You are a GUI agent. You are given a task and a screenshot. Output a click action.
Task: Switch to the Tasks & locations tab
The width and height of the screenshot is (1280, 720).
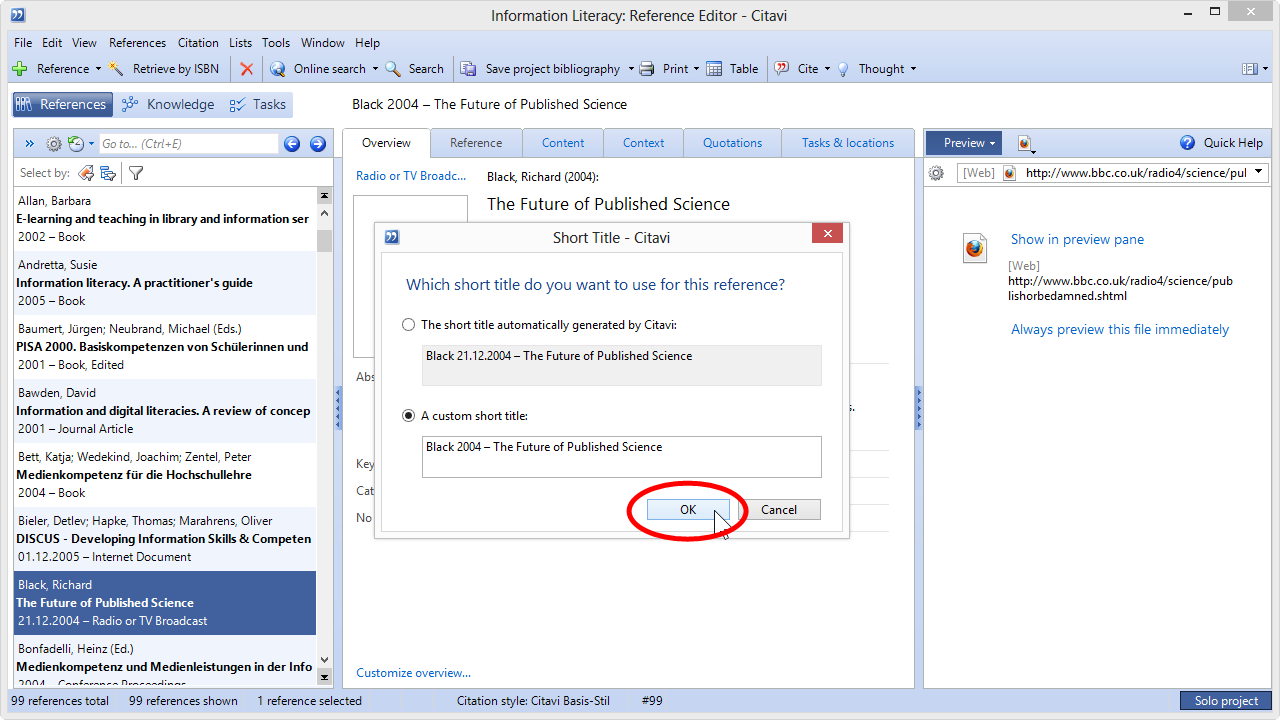click(x=848, y=143)
